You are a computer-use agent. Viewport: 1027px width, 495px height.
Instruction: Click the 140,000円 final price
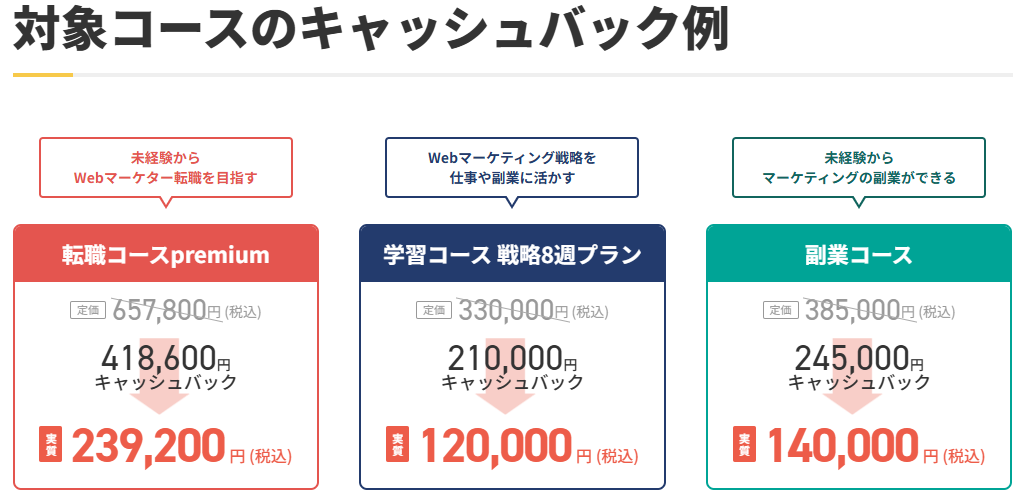pyautogui.click(x=842, y=446)
